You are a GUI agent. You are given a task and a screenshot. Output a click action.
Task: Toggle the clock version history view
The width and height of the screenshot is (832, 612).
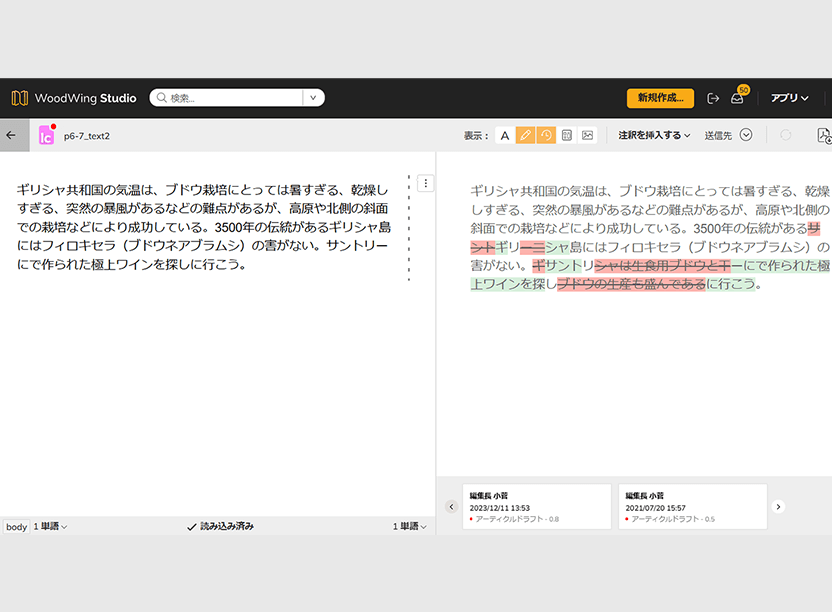546,135
